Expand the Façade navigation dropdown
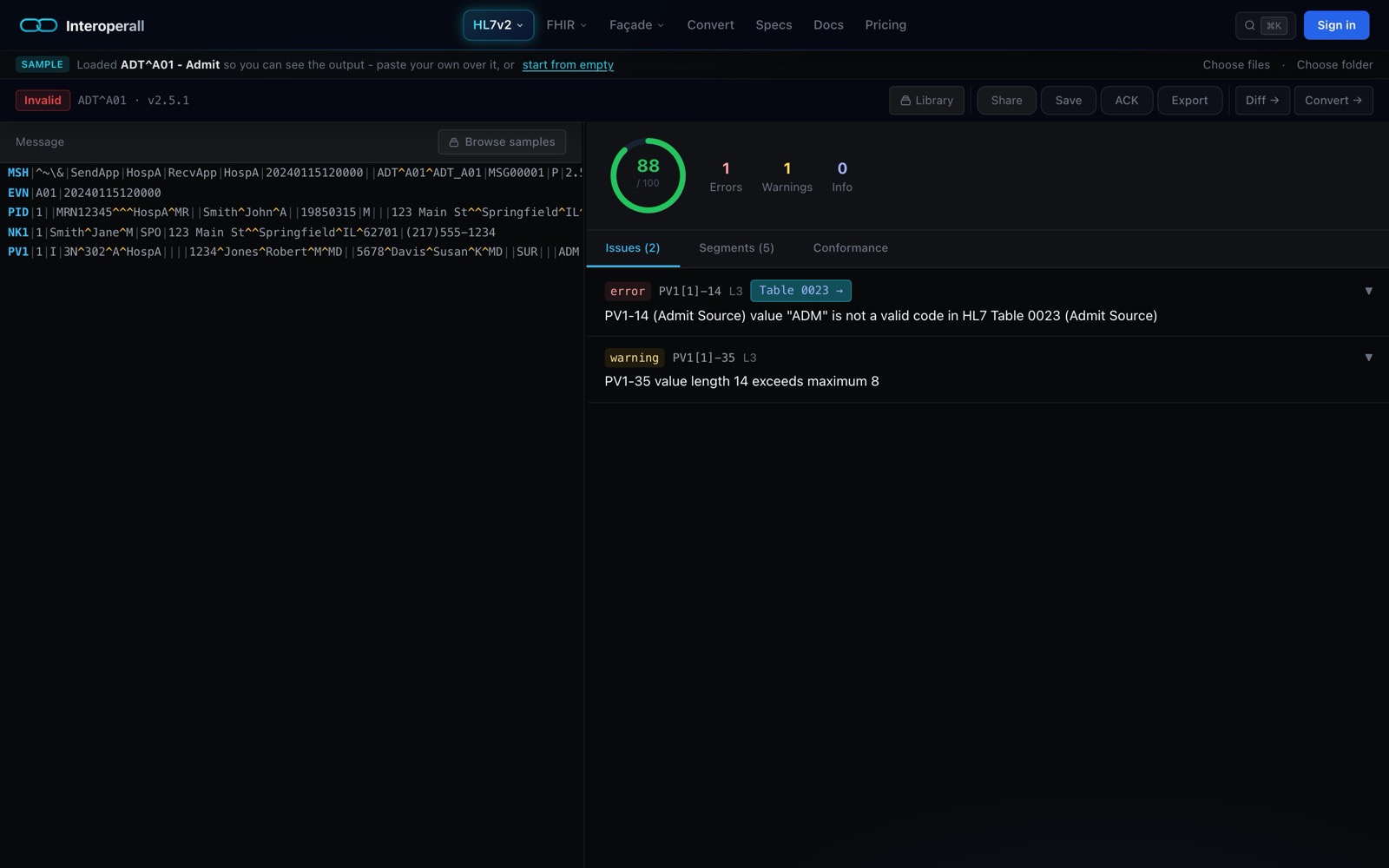Screen dimensions: 1389x868 pyautogui.click(x=636, y=25)
